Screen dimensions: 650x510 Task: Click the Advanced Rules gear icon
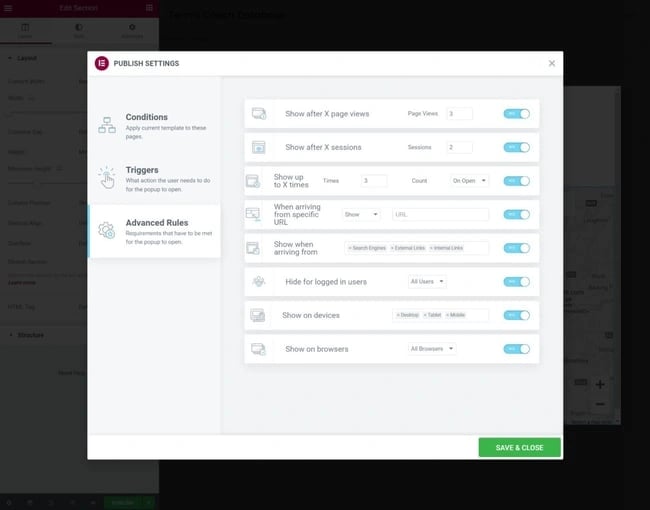tap(107, 230)
